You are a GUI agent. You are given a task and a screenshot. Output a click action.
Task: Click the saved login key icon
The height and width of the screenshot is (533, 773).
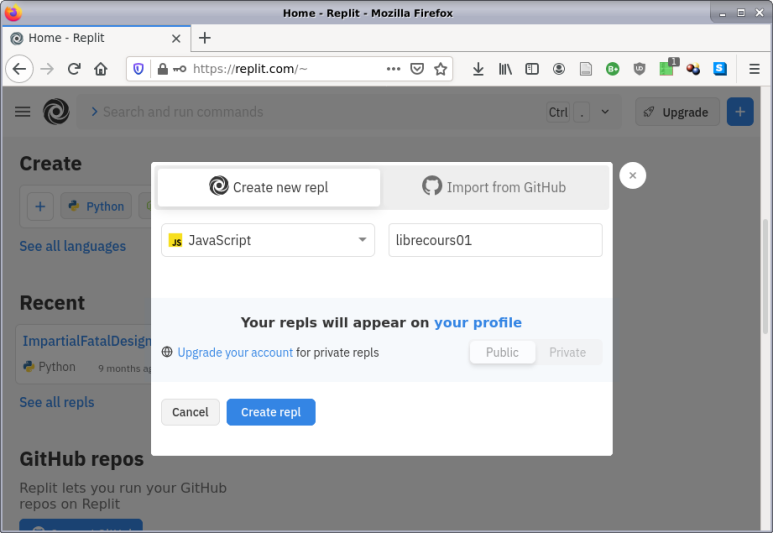tap(179, 69)
